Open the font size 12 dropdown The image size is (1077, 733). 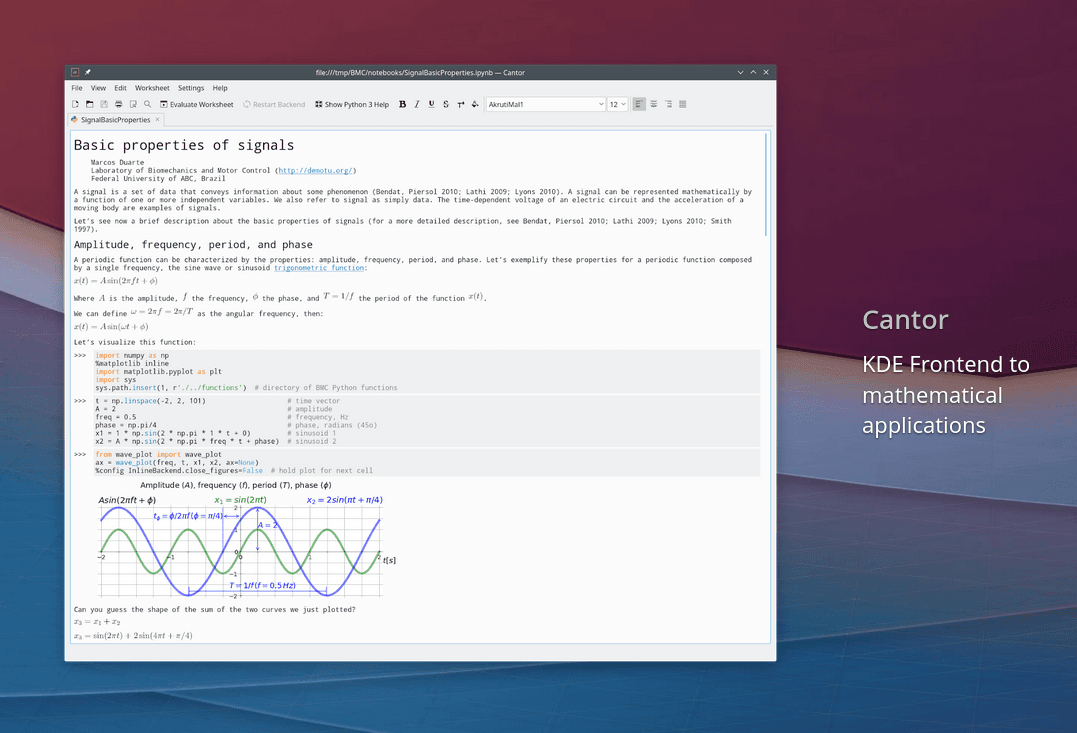[617, 104]
